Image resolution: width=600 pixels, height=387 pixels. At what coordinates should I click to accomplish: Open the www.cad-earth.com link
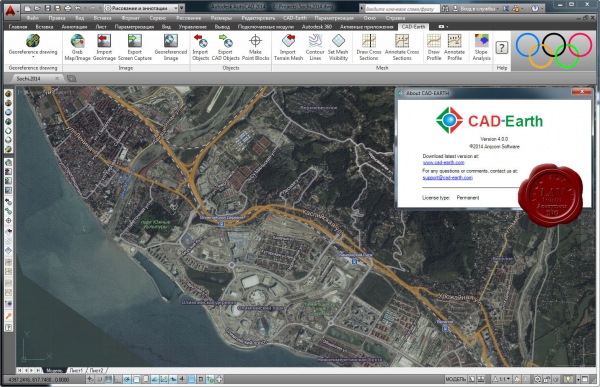(443, 162)
